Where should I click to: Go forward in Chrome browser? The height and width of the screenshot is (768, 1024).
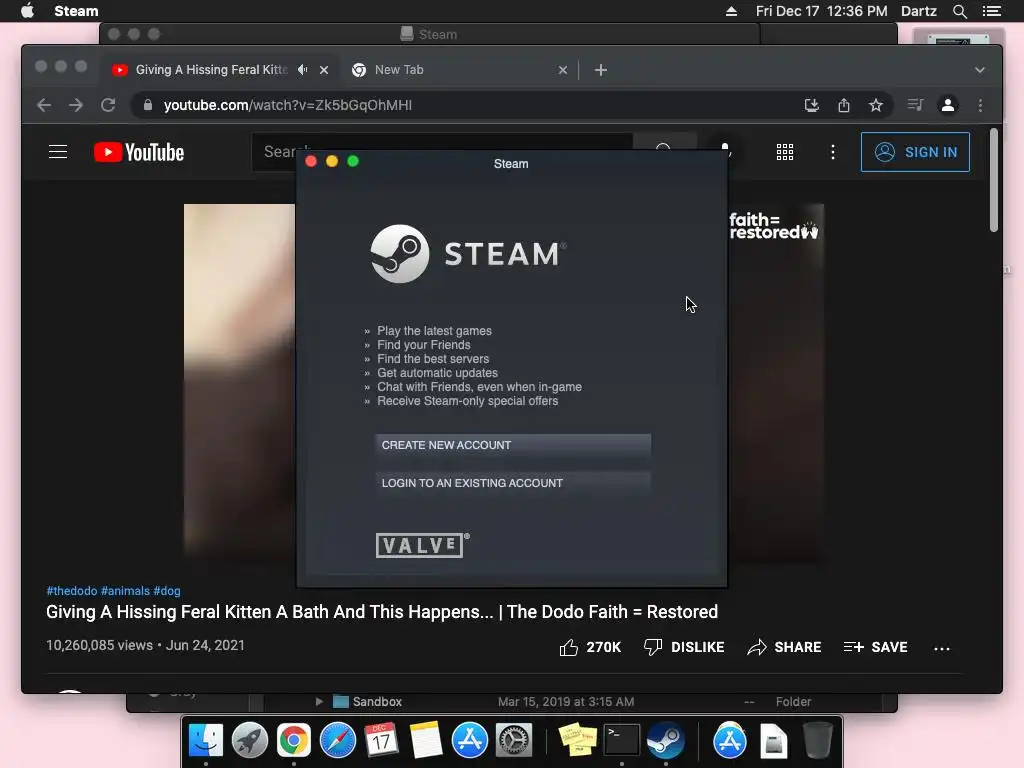pyautogui.click(x=76, y=105)
